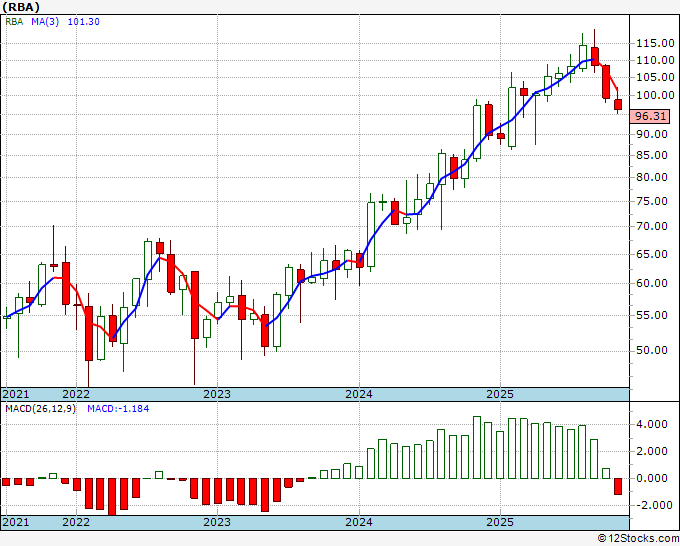This screenshot has width=680, height=546.
Task: Click the 2.000 MACD axis label
Action: pyautogui.click(x=652, y=451)
